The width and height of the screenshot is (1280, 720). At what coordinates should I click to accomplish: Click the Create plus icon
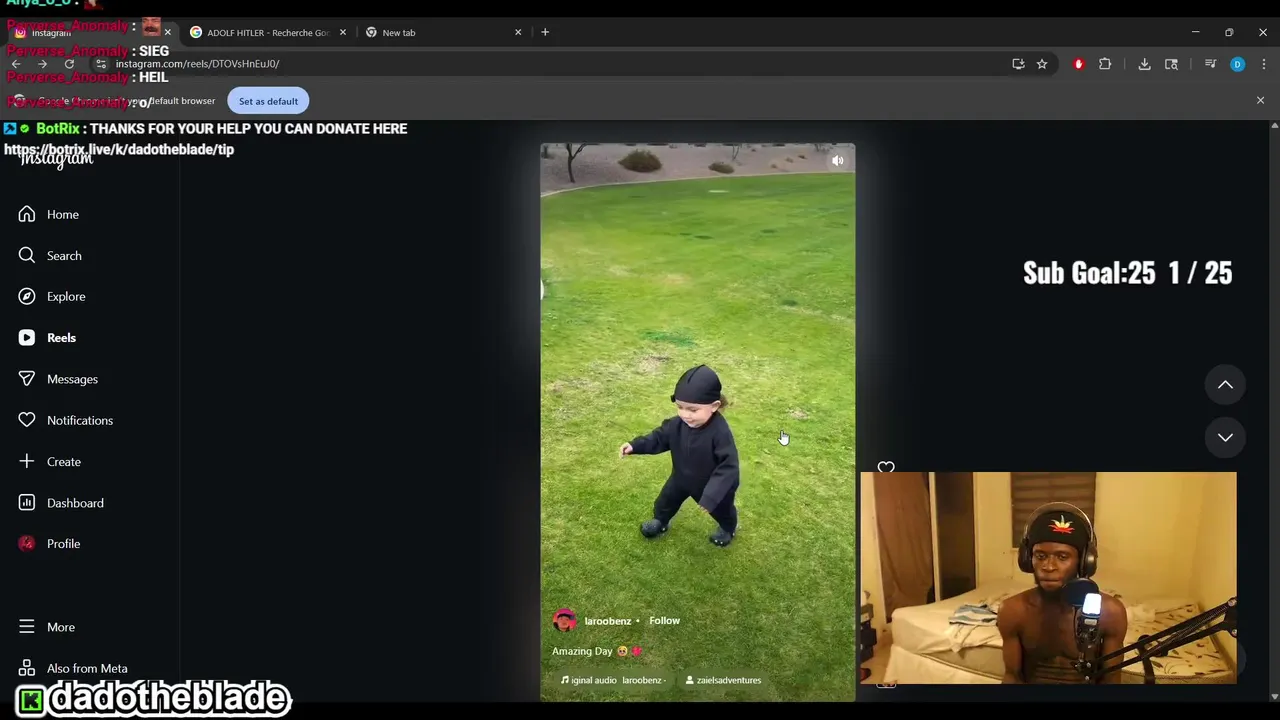point(27,461)
